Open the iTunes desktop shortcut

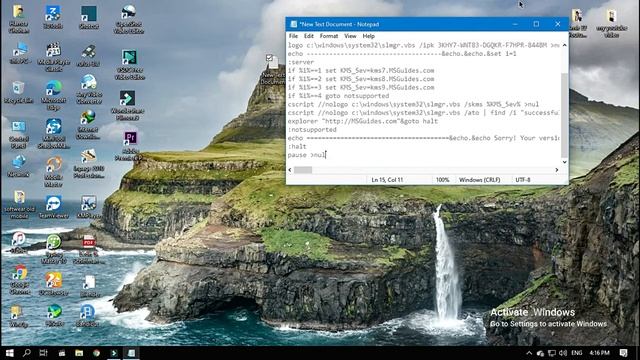18,243
